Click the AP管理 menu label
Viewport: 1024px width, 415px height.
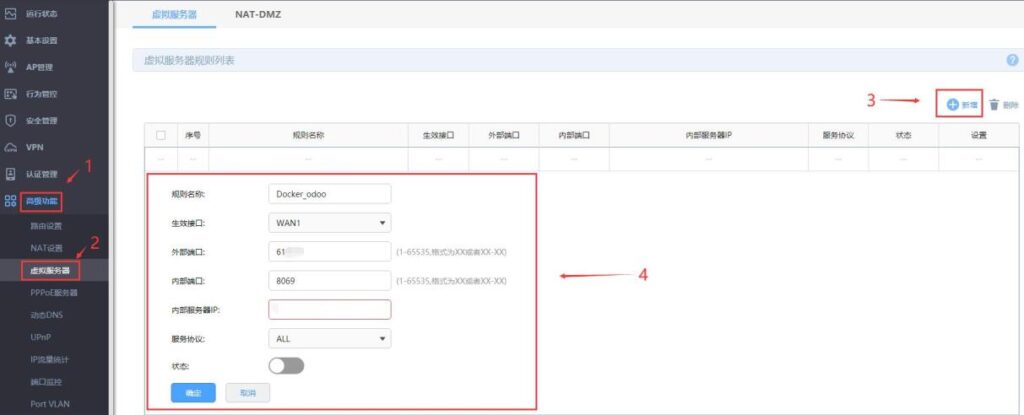pyautogui.click(x=39, y=67)
